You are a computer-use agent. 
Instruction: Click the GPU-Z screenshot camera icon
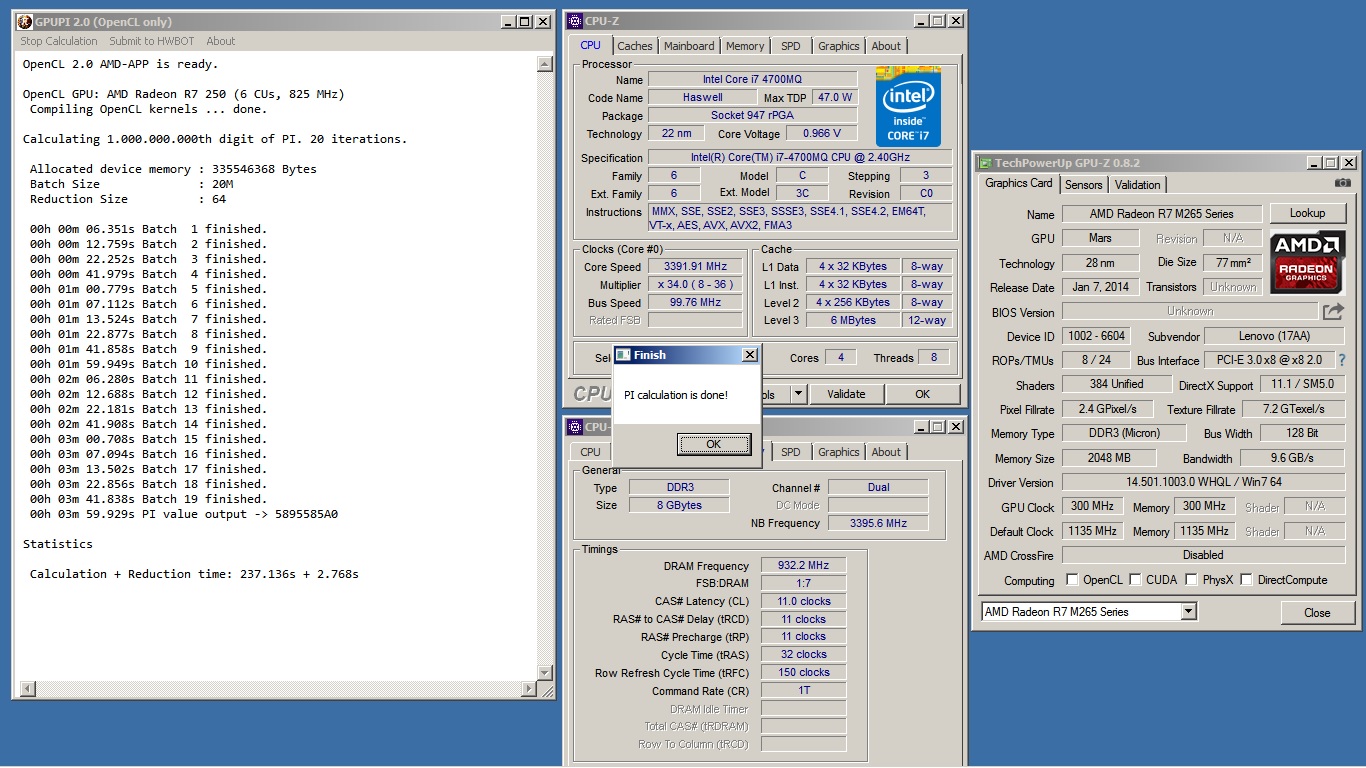(x=1342, y=183)
